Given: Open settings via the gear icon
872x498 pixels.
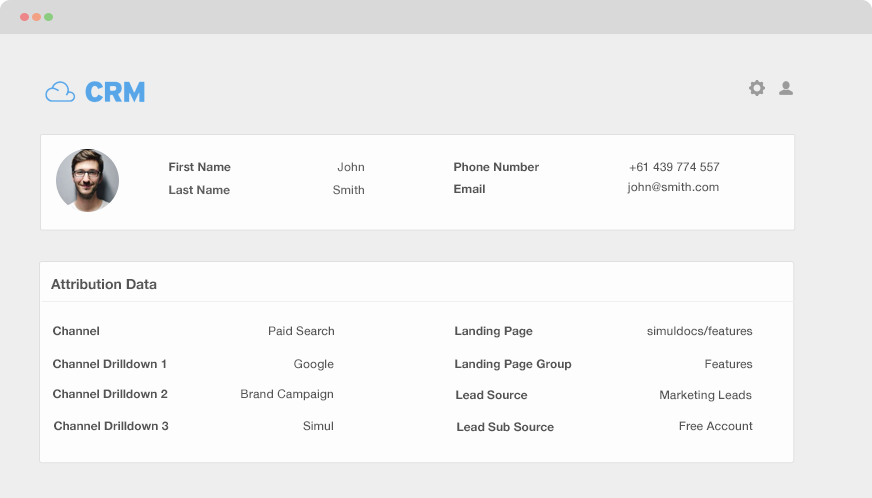Looking at the screenshot, I should pyautogui.click(x=757, y=88).
